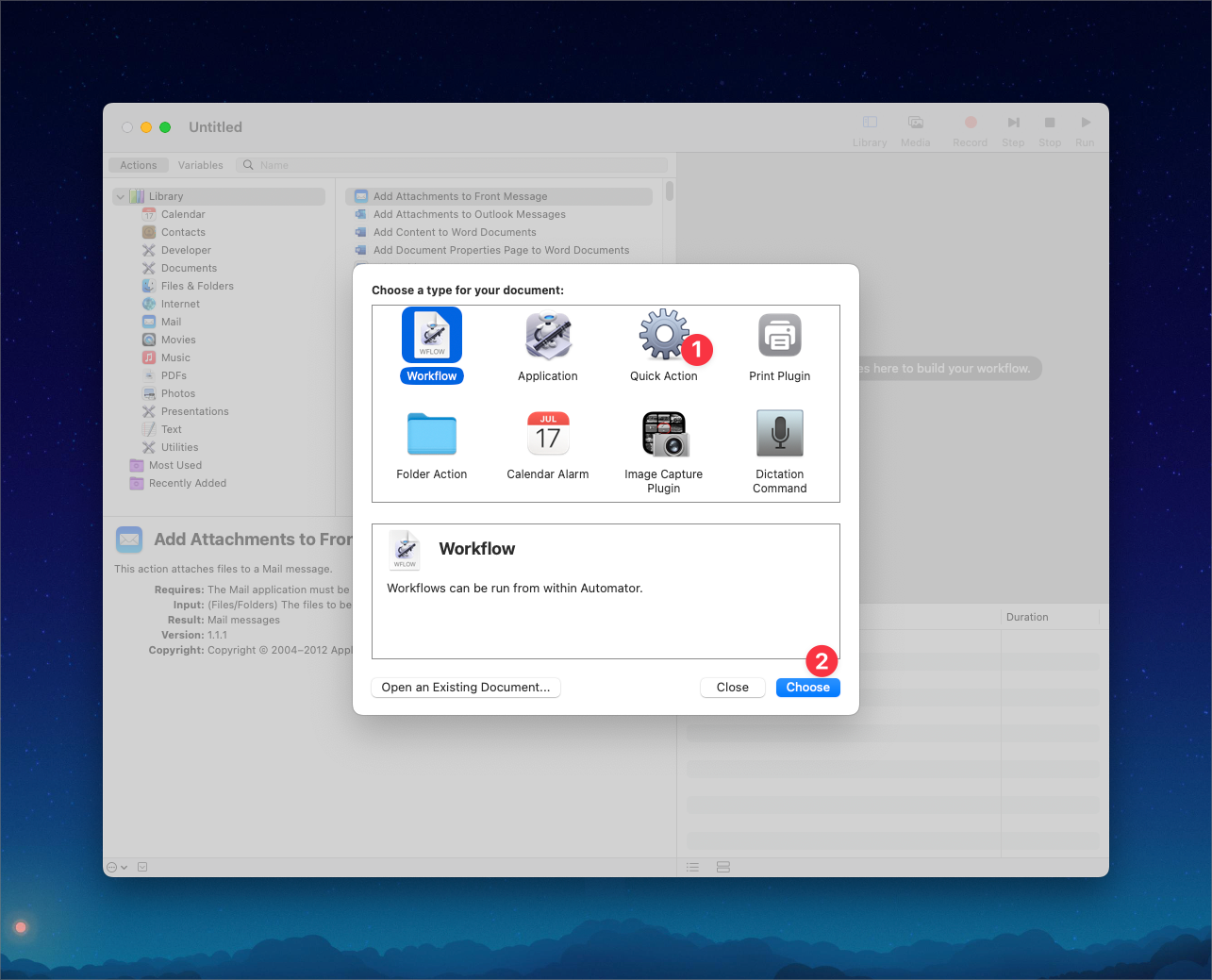Open the workflow options chevron at bottom left

point(114,866)
